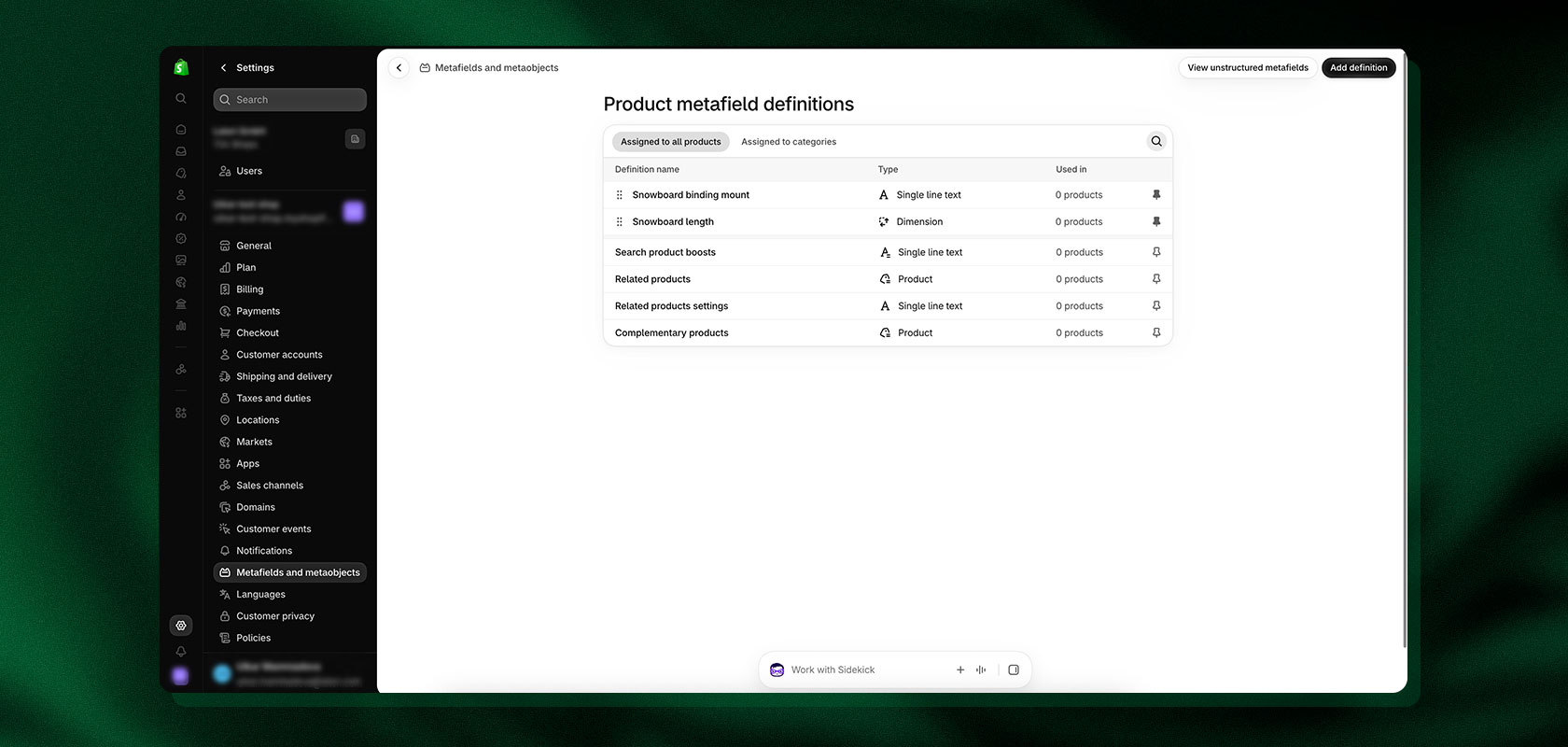Toggle Sidekick panel layout icon
This screenshot has width=1568, height=747.
1014,669
